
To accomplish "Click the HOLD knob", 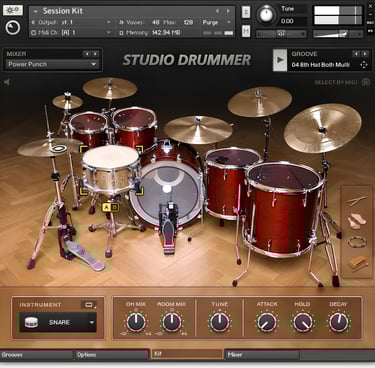I will (303, 322).
